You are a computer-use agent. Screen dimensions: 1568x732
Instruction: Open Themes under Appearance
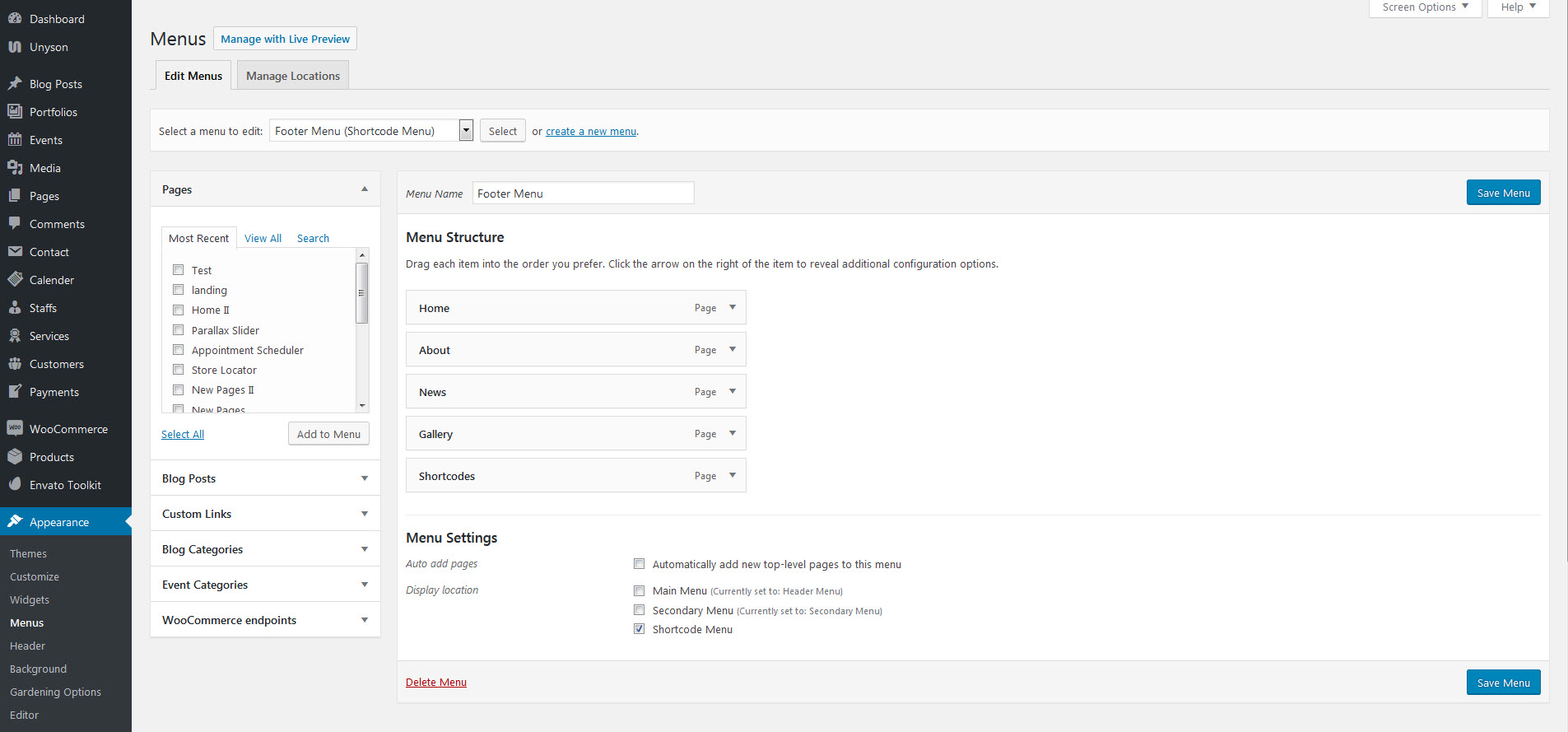click(28, 553)
